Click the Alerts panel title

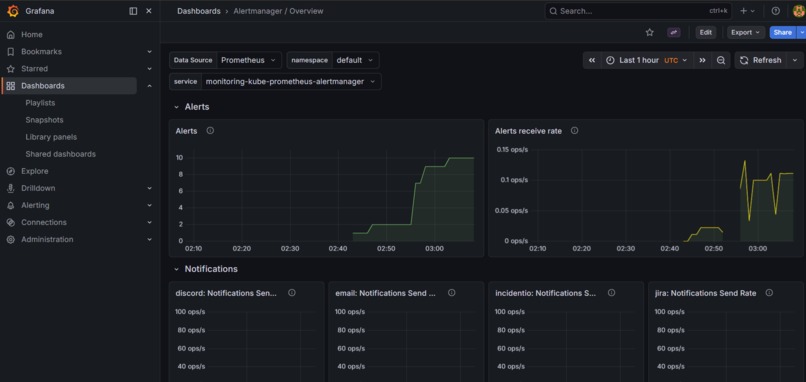(x=186, y=131)
